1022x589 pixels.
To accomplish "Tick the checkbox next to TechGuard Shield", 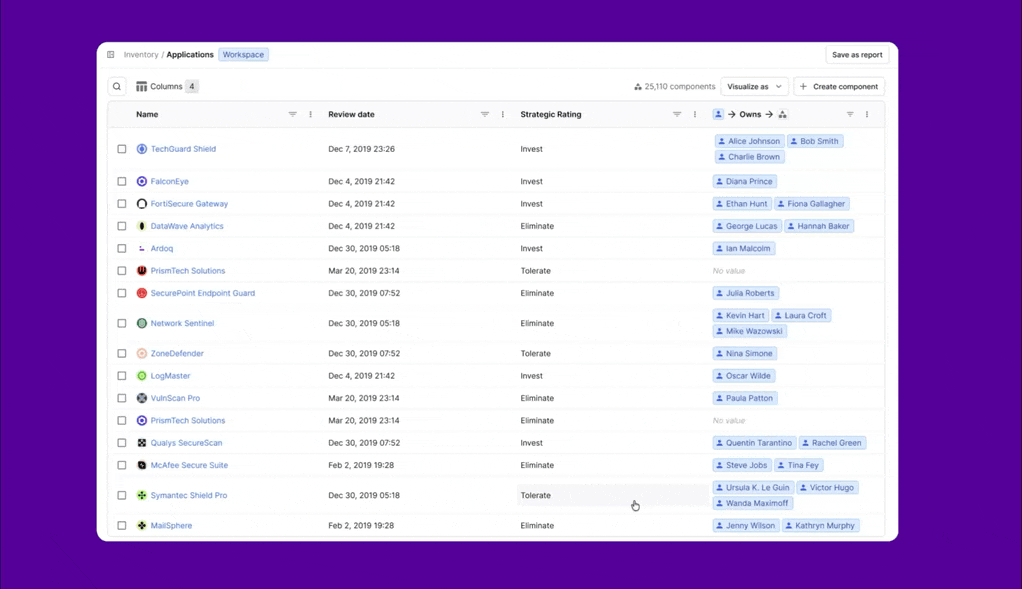I will pyautogui.click(x=121, y=148).
